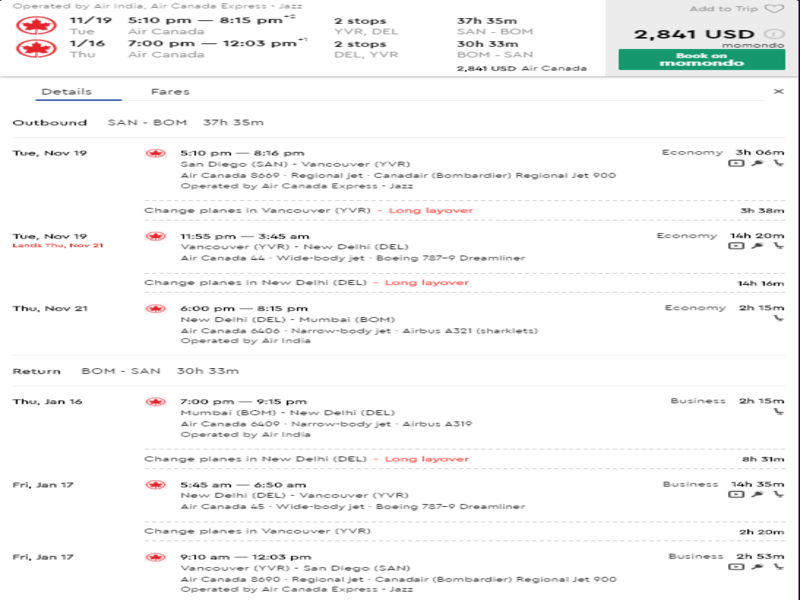800x600 pixels.
Task: Click the seat icon under the 3h 06m flight
Action: [x=779, y=163]
